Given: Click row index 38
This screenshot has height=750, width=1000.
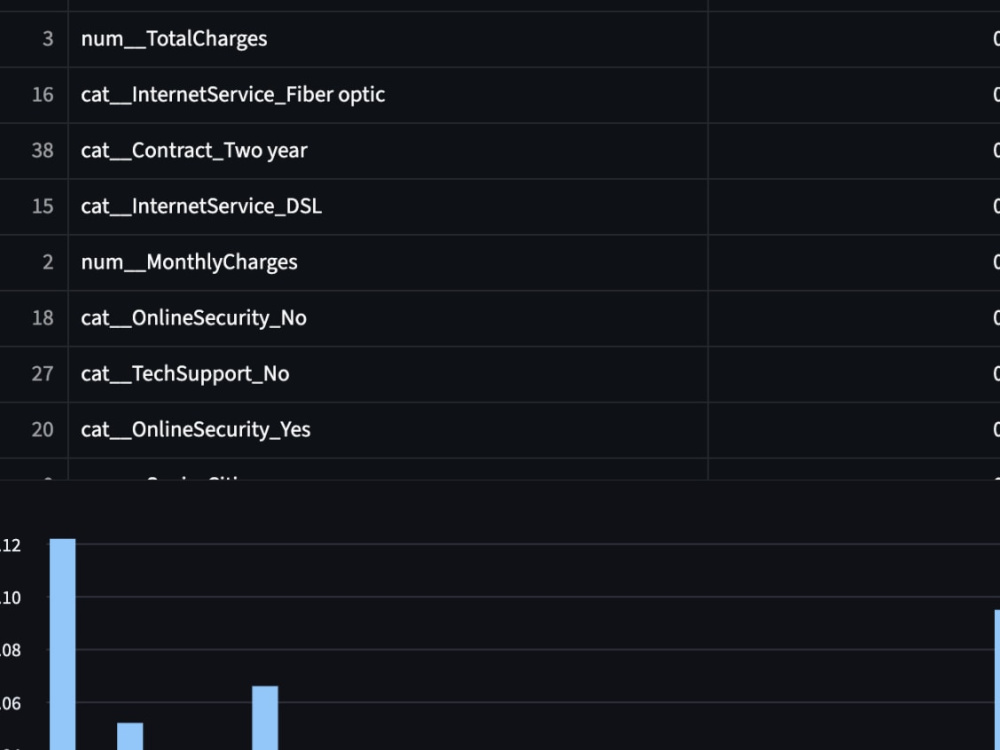Looking at the screenshot, I should click(34, 151).
